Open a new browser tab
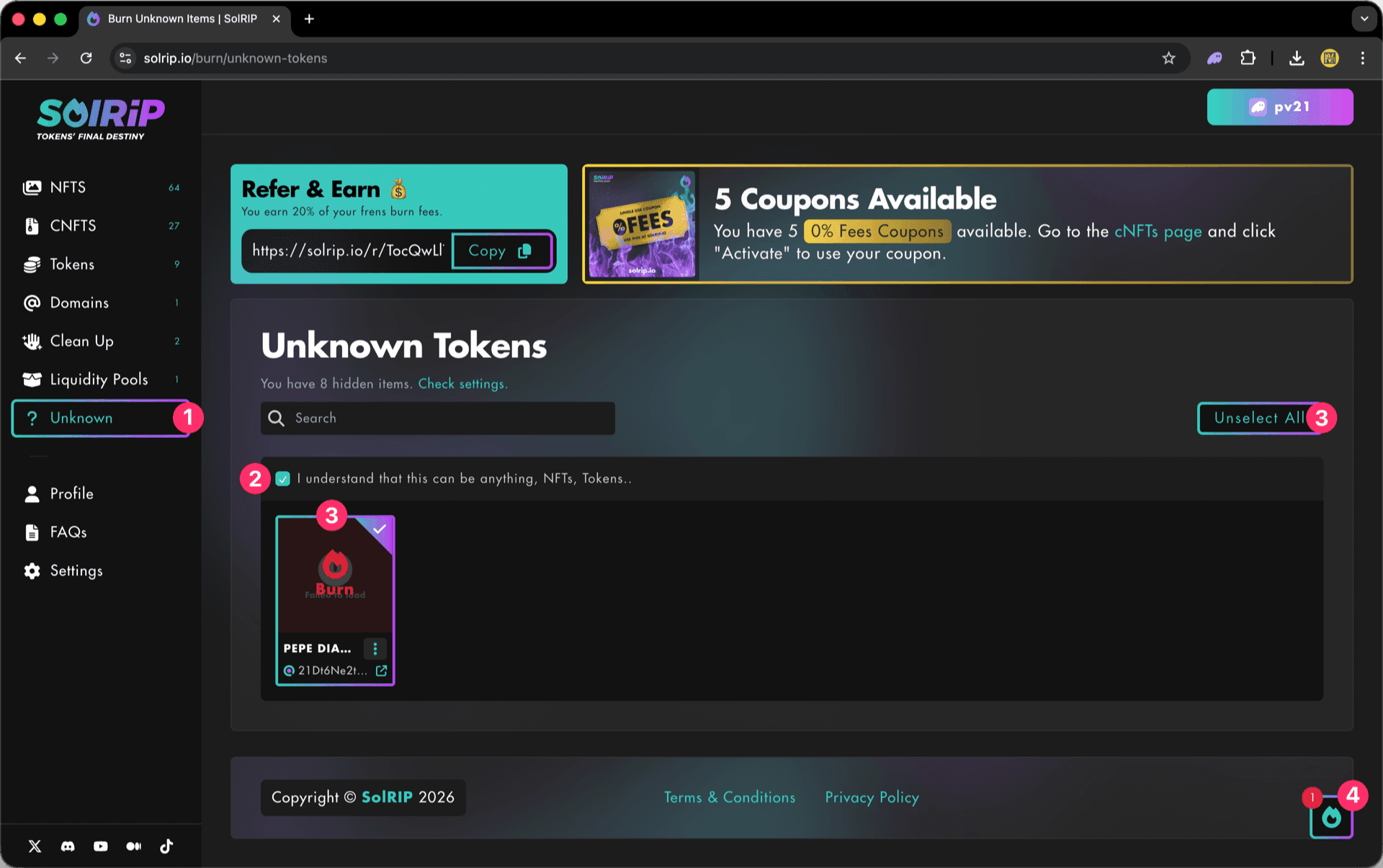The width and height of the screenshot is (1383, 868). [309, 19]
